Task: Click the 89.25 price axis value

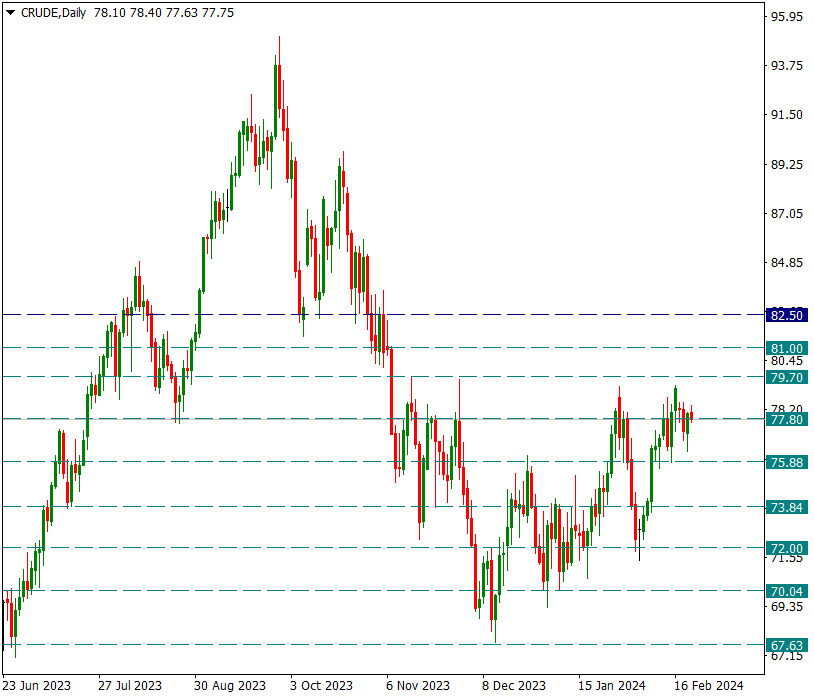Action: [x=786, y=165]
